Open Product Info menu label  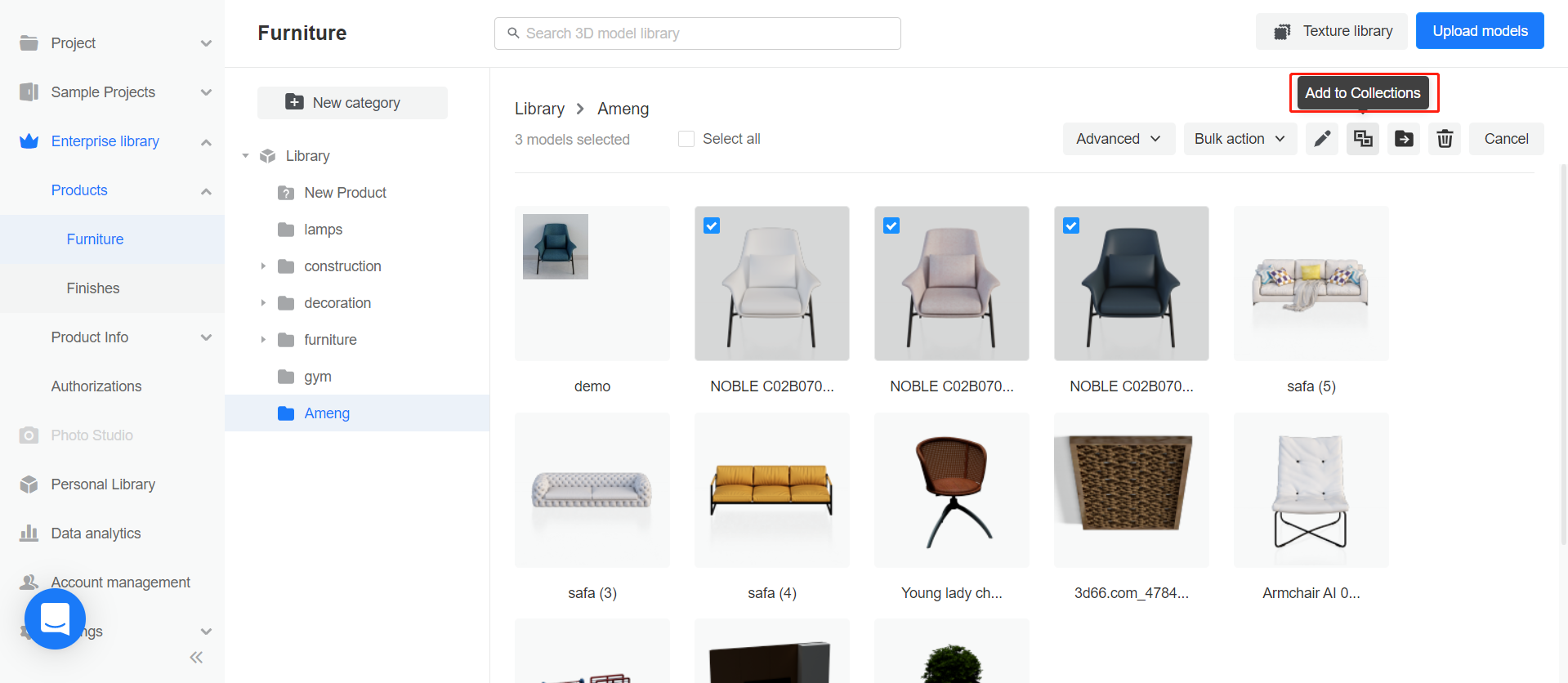[90, 337]
